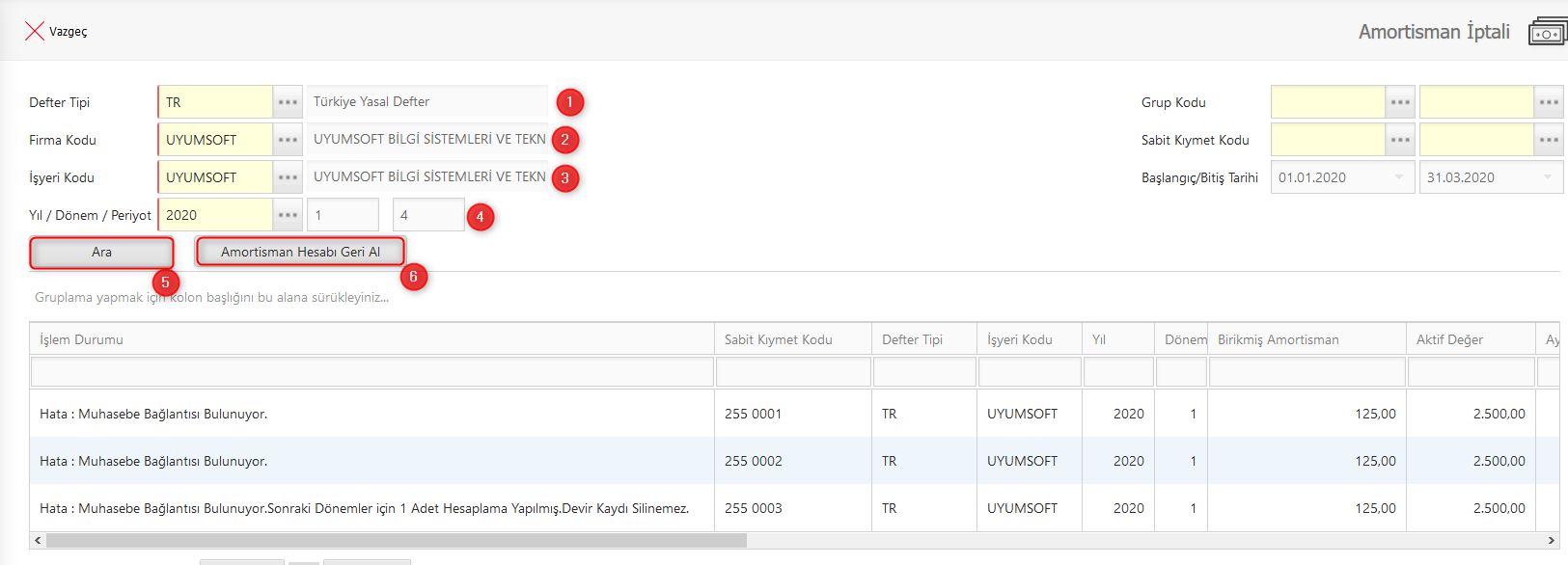Expand the start date 01.01.2020 dropdown
The image size is (1568, 565).
1399,177
